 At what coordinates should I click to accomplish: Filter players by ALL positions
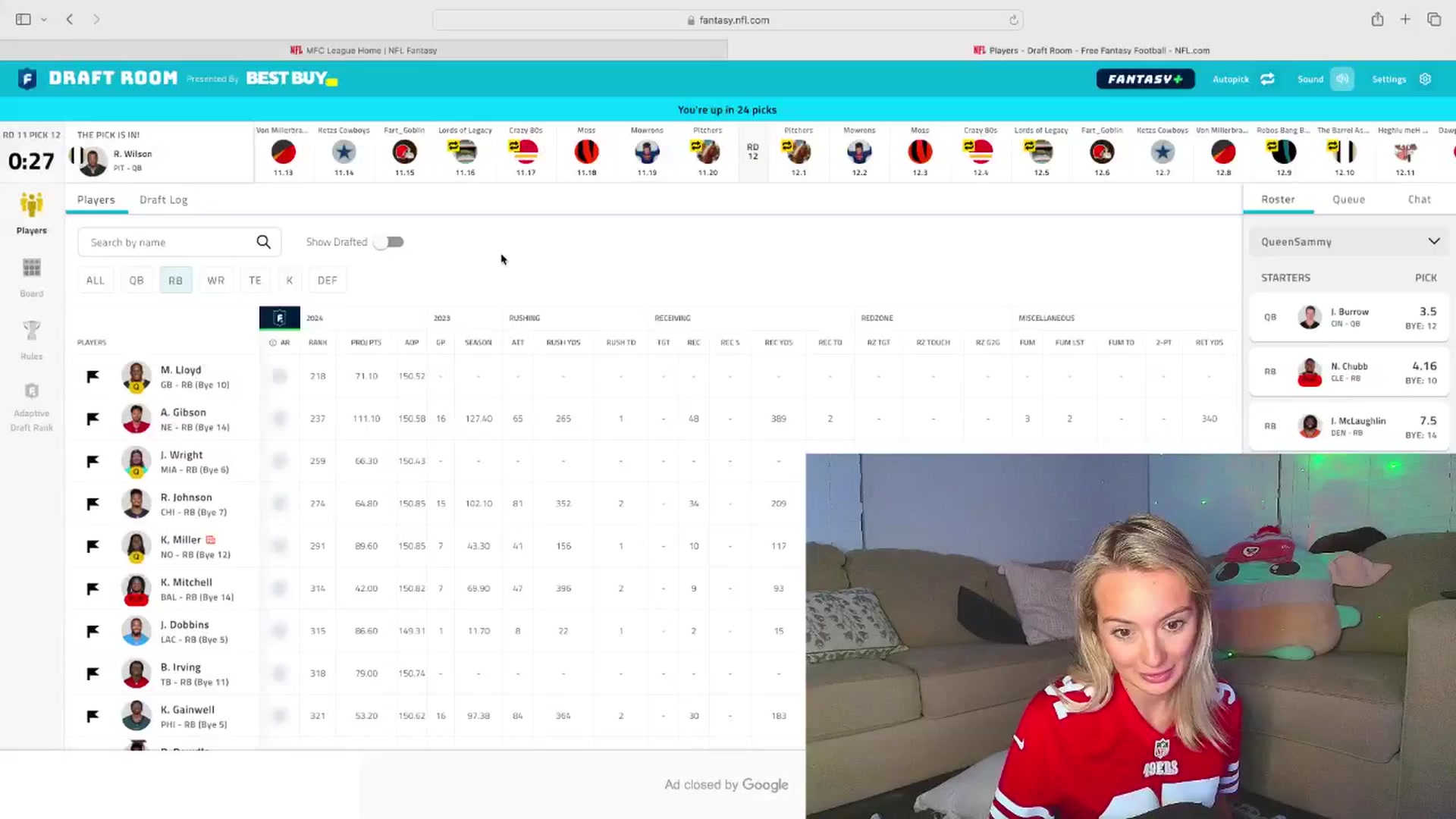click(x=96, y=281)
